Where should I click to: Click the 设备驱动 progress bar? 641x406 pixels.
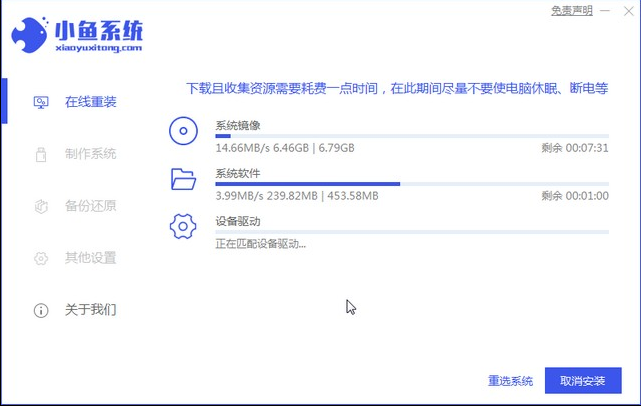point(412,232)
